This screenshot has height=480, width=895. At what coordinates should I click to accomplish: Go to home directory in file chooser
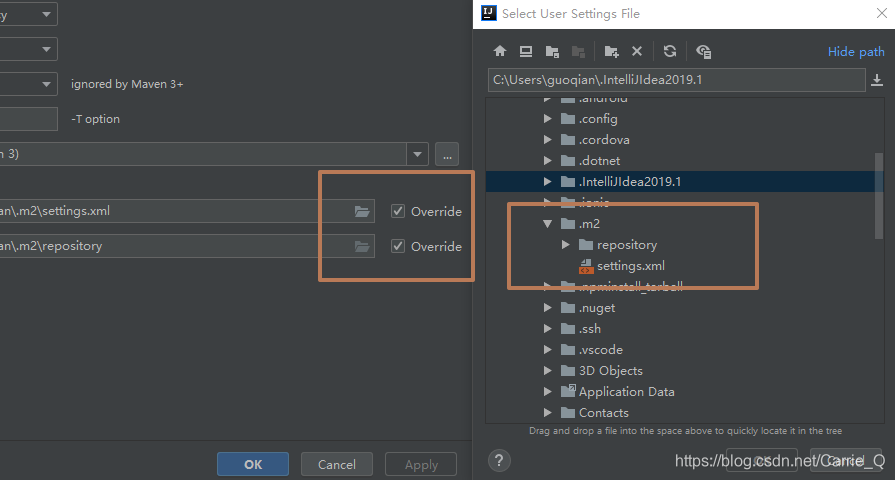pyautogui.click(x=500, y=51)
